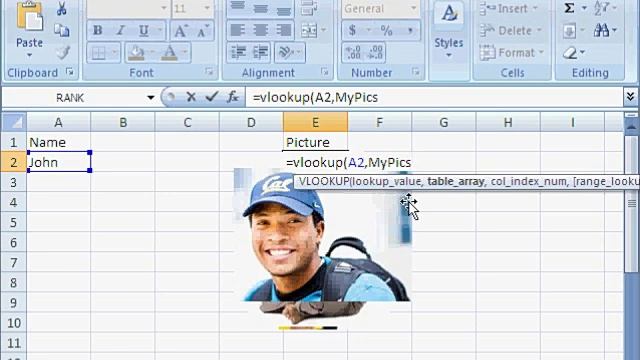The width and height of the screenshot is (640, 360).
Task: Click the Clear eraser icon
Action: [x=570, y=52]
